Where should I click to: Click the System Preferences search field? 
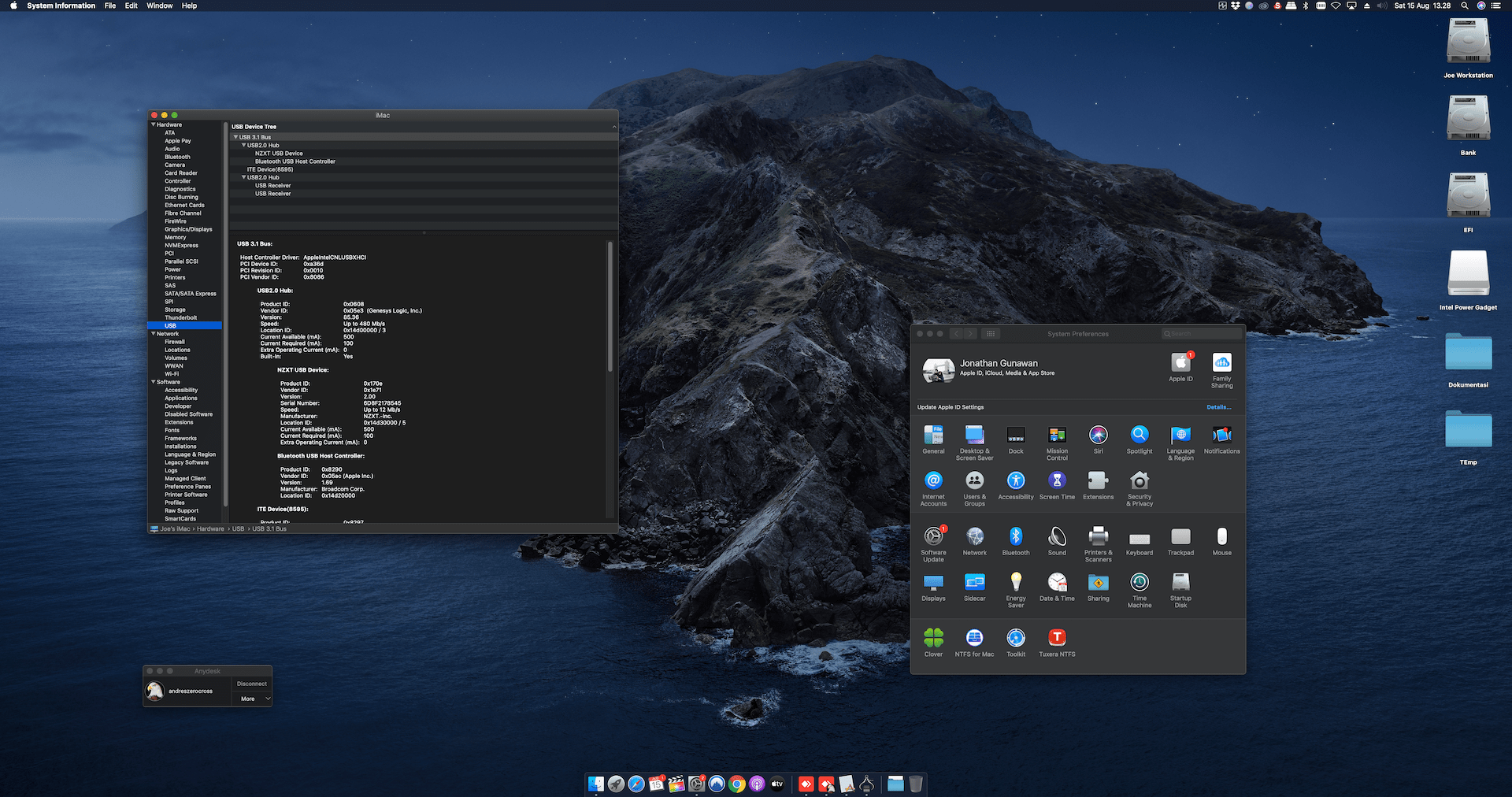pos(1202,334)
